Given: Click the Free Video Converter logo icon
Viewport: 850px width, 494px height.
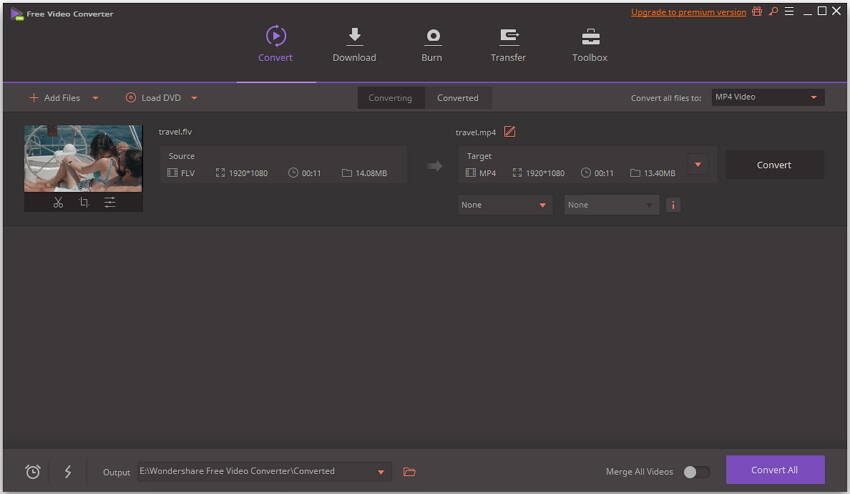Looking at the screenshot, I should point(17,14).
